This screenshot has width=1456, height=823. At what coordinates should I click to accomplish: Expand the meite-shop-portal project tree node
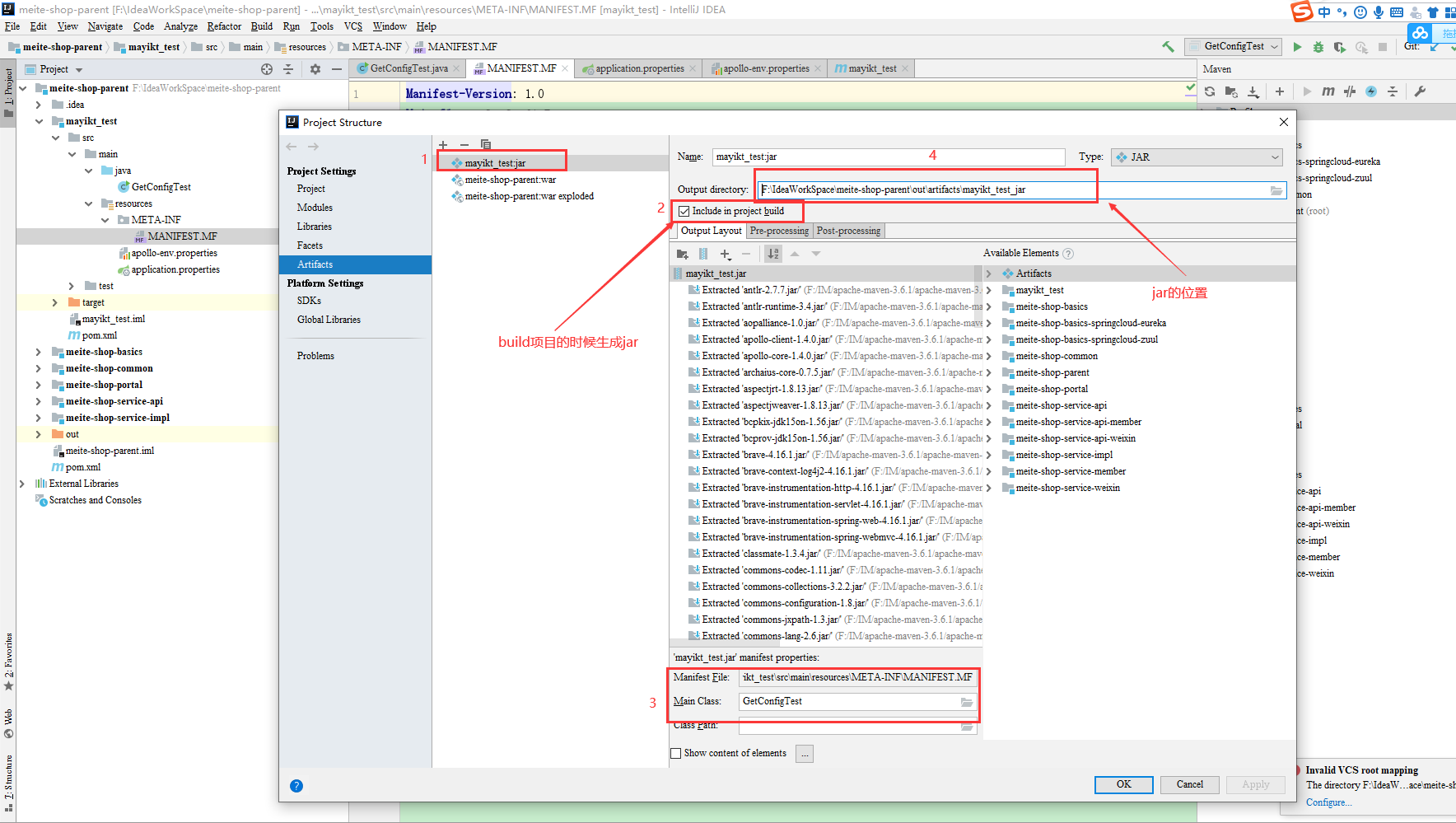(x=38, y=385)
